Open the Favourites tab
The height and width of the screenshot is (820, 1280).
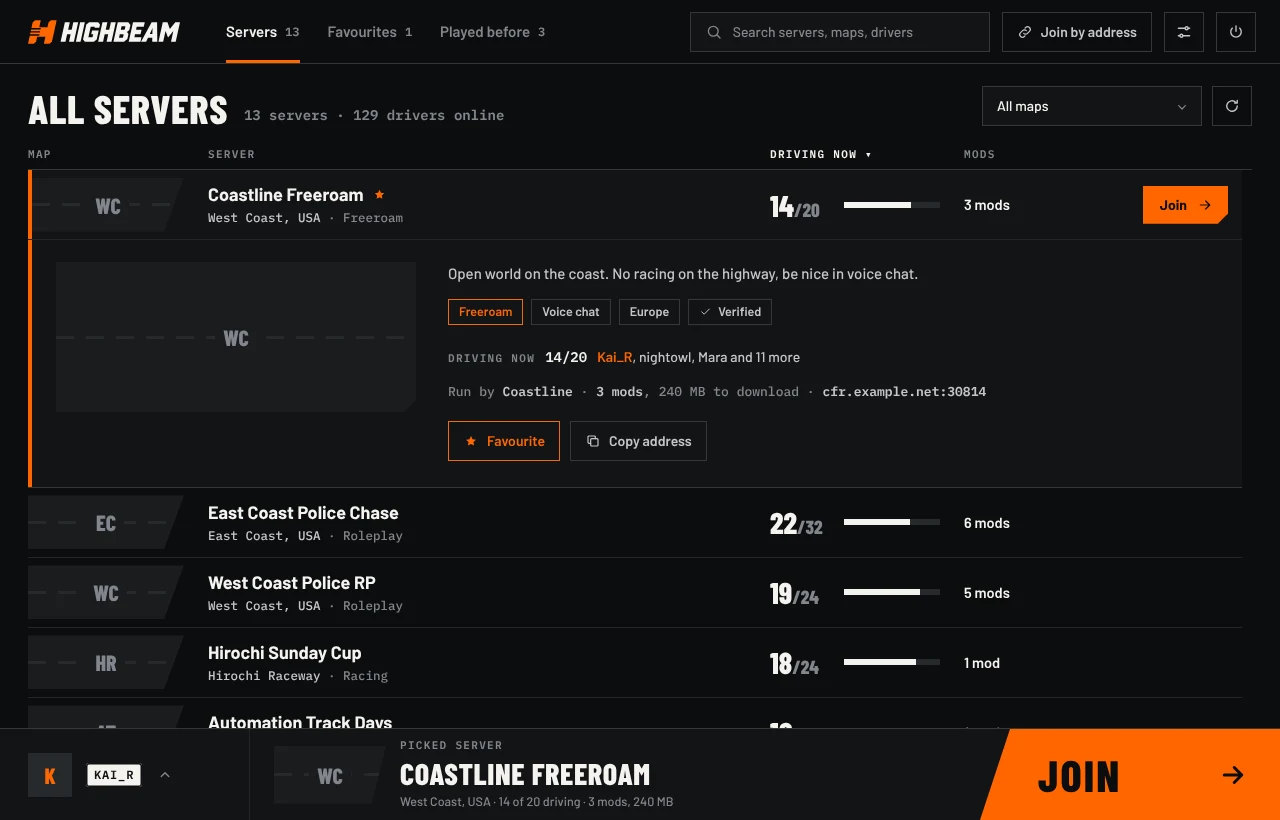pyautogui.click(x=370, y=32)
